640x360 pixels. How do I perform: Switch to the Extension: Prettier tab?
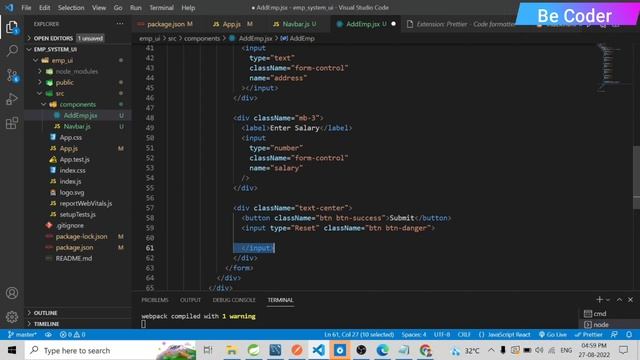[460, 24]
